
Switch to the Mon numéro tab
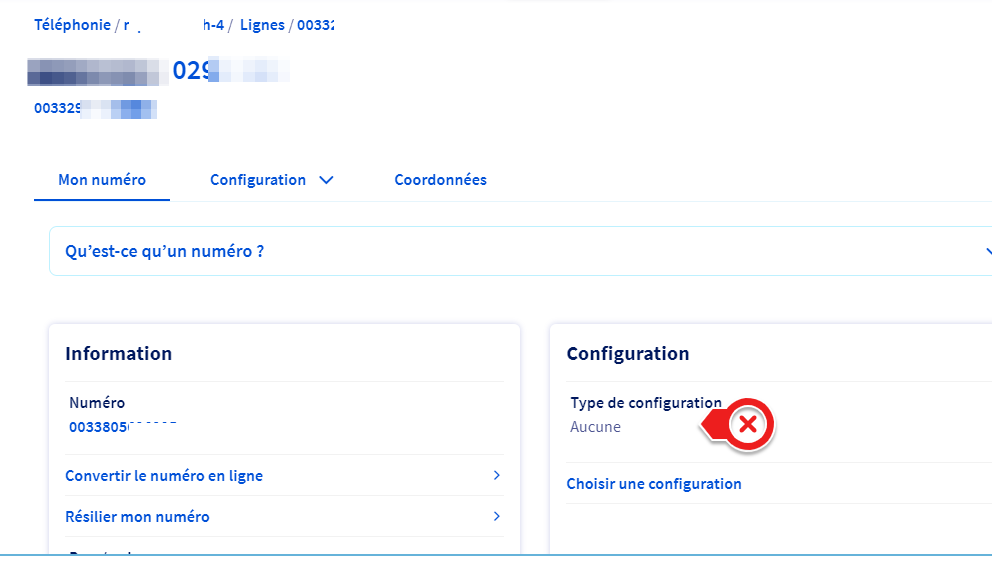pos(102,181)
